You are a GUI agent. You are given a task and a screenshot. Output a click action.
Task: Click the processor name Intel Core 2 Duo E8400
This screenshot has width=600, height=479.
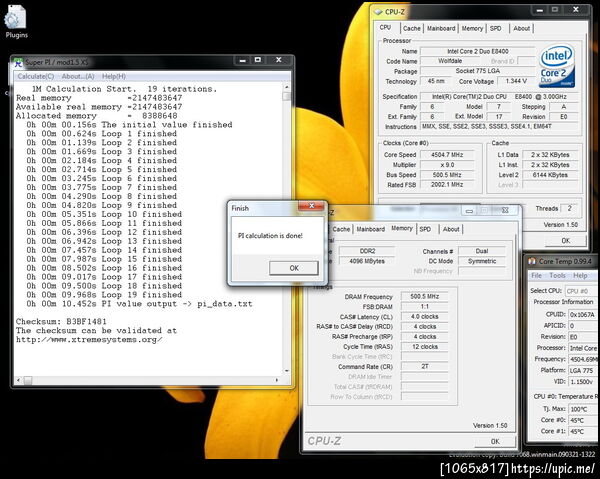pyautogui.click(x=478, y=51)
